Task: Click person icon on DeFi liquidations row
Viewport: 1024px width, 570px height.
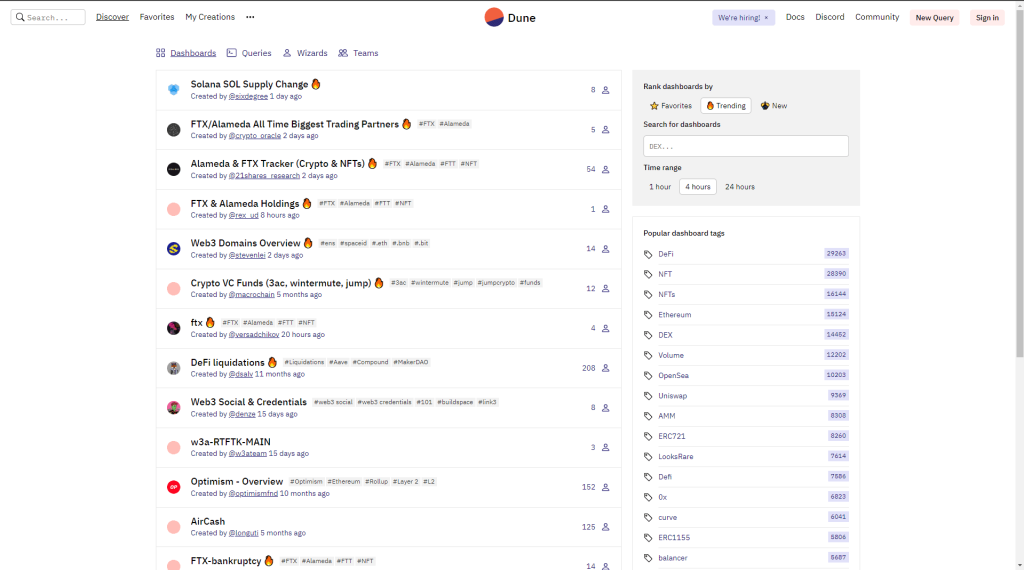Action: [605, 368]
